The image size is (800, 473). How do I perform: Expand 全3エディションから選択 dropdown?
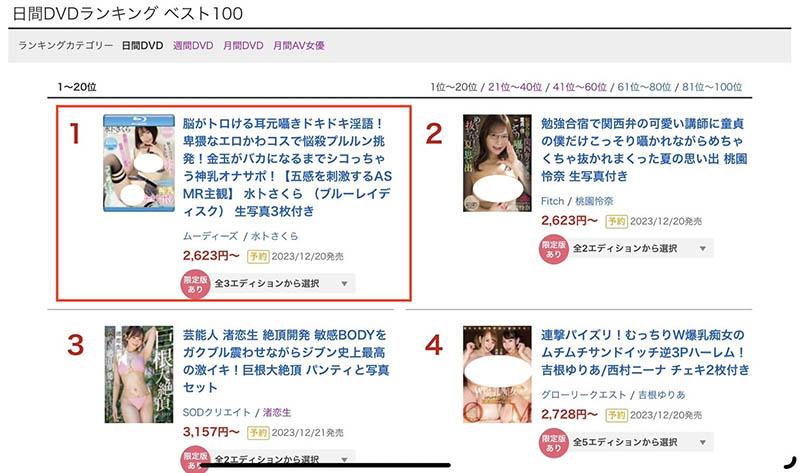click(x=283, y=284)
